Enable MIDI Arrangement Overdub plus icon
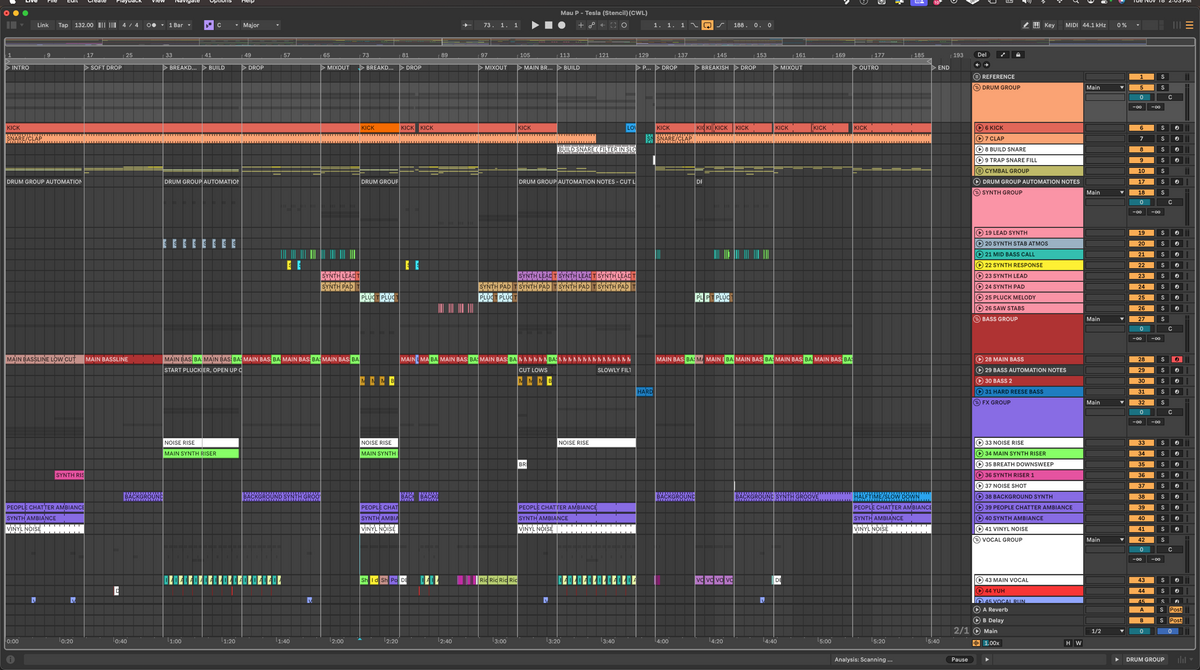 coord(581,25)
